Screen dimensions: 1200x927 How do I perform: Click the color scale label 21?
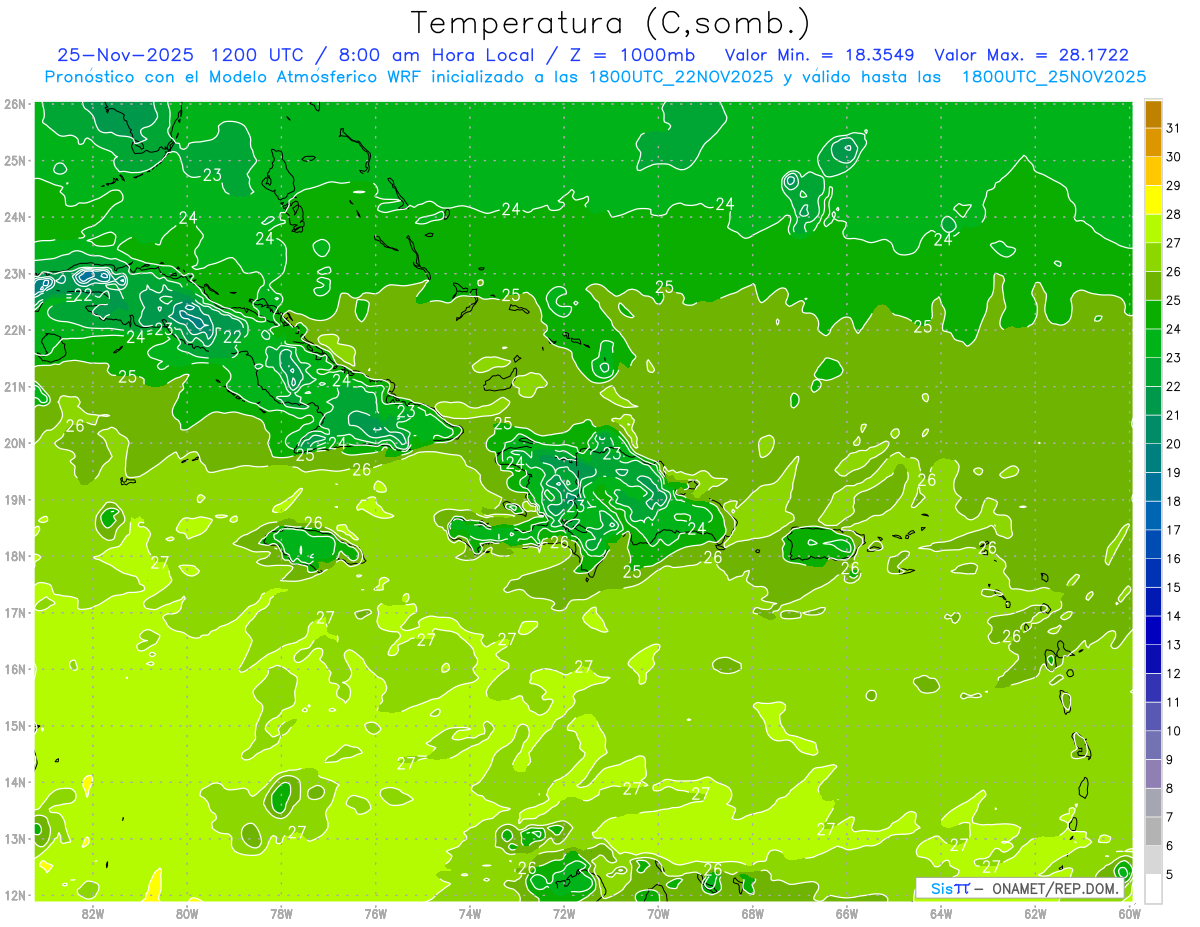click(1174, 415)
